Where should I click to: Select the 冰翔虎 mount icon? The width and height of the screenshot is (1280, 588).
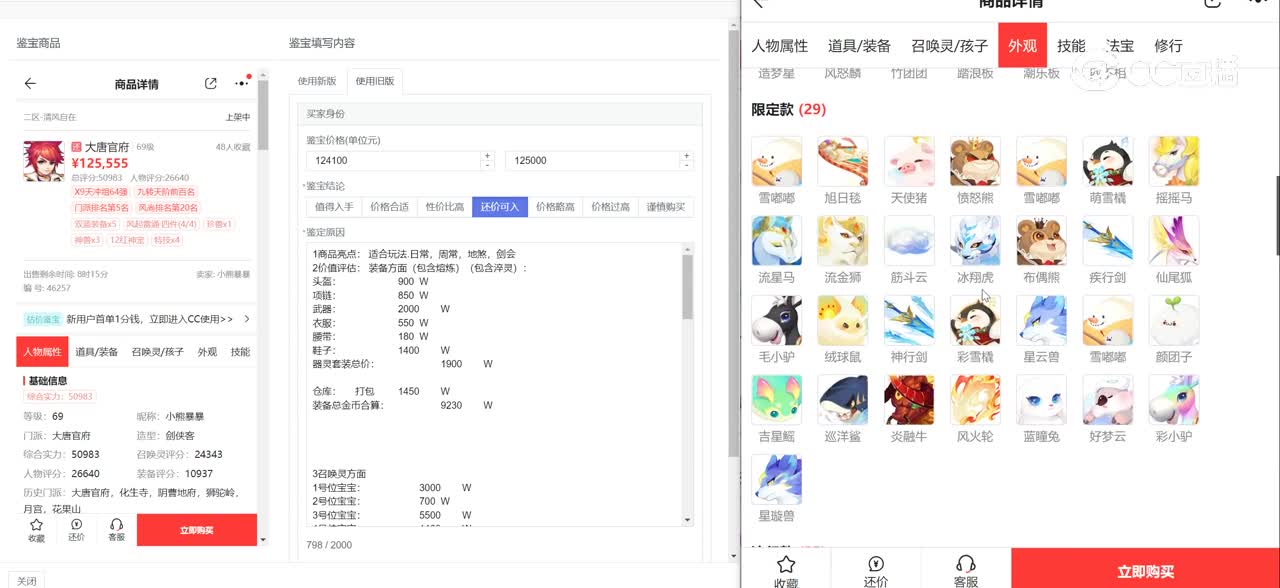coord(975,241)
